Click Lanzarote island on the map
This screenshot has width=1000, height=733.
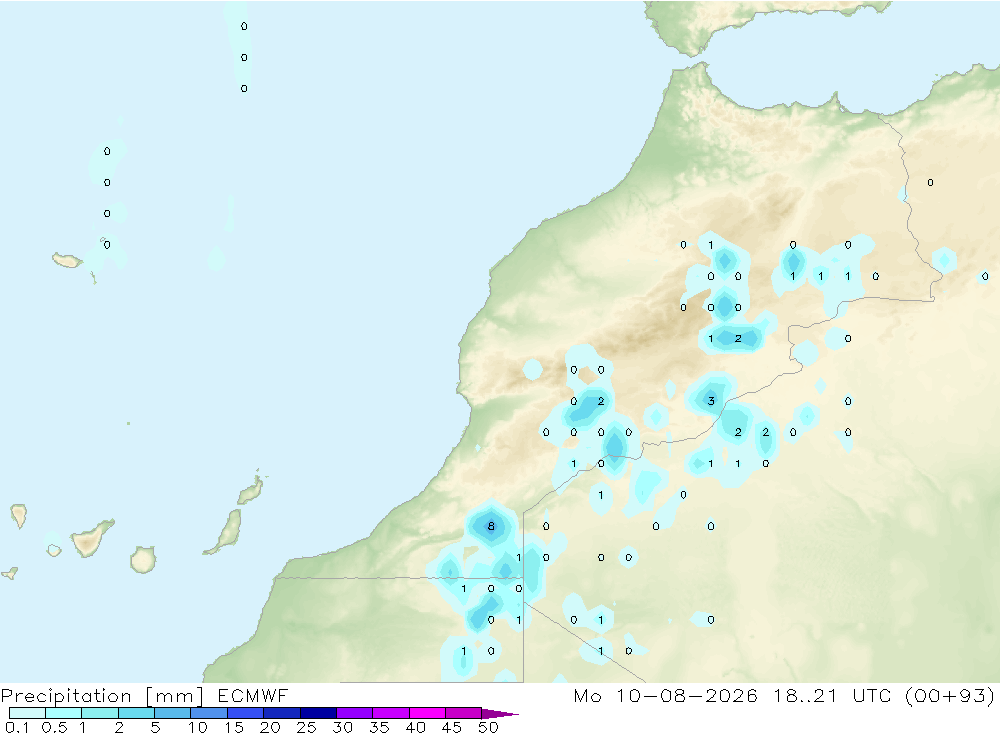[249, 491]
